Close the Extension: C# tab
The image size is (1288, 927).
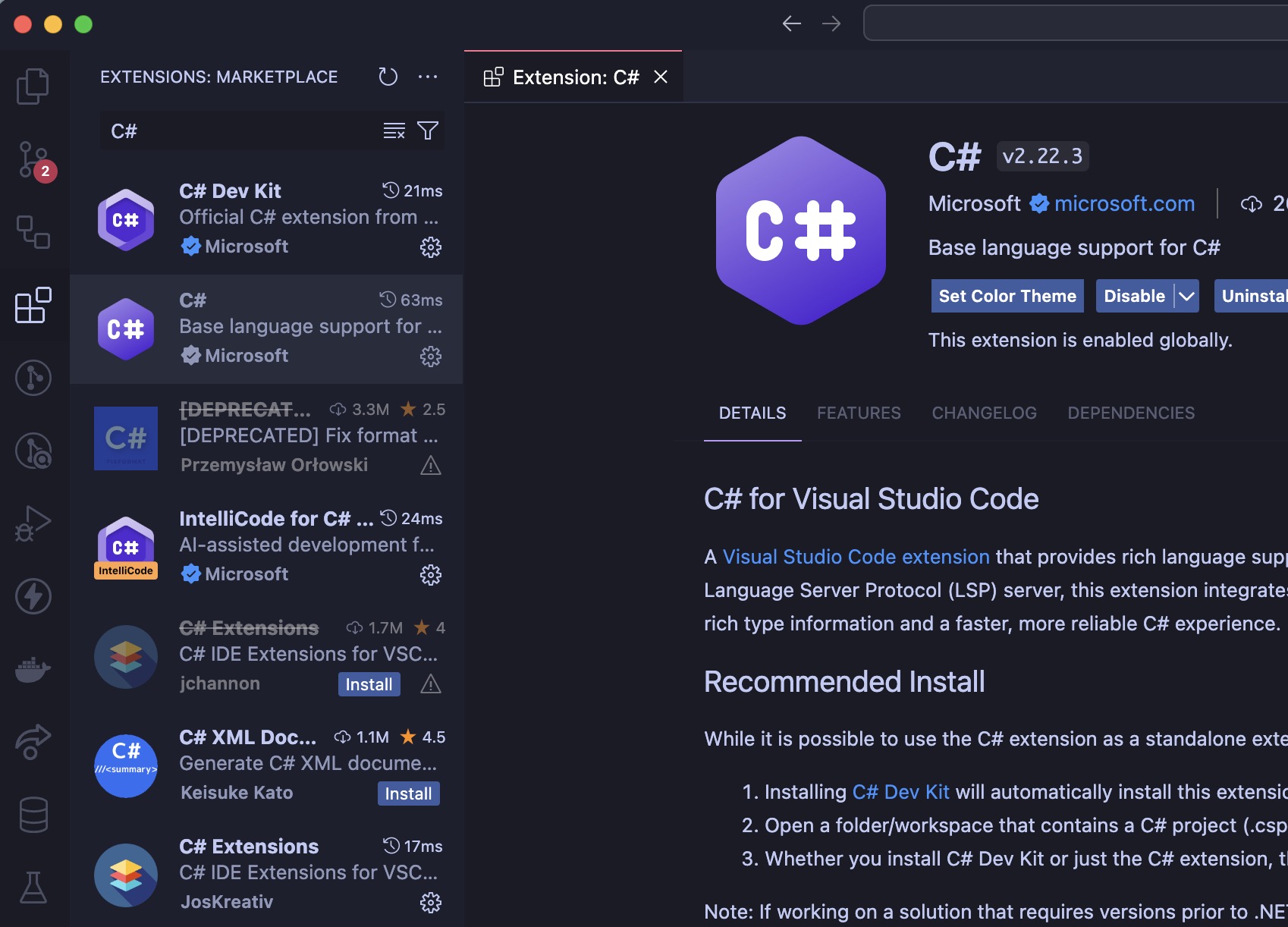[x=661, y=77]
